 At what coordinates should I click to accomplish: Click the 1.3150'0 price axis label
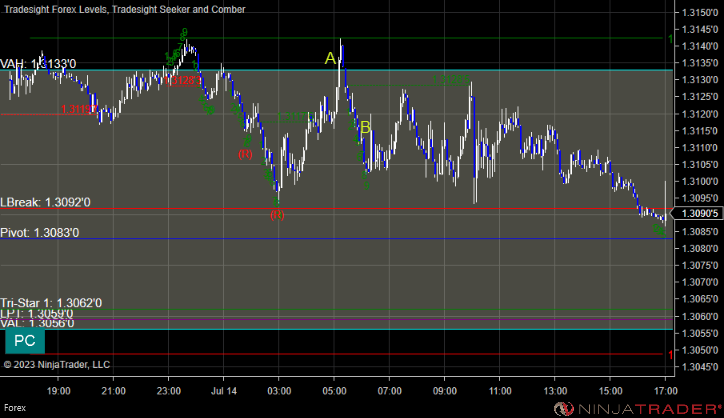[700, 12]
